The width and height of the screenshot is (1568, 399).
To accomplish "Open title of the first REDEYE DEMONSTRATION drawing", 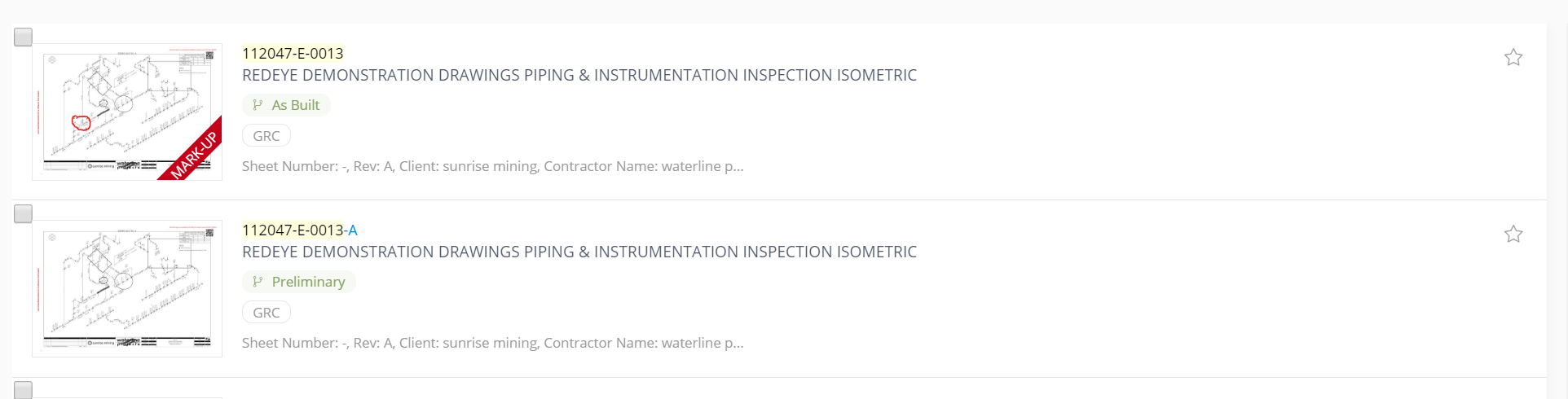I will pyautogui.click(x=579, y=75).
